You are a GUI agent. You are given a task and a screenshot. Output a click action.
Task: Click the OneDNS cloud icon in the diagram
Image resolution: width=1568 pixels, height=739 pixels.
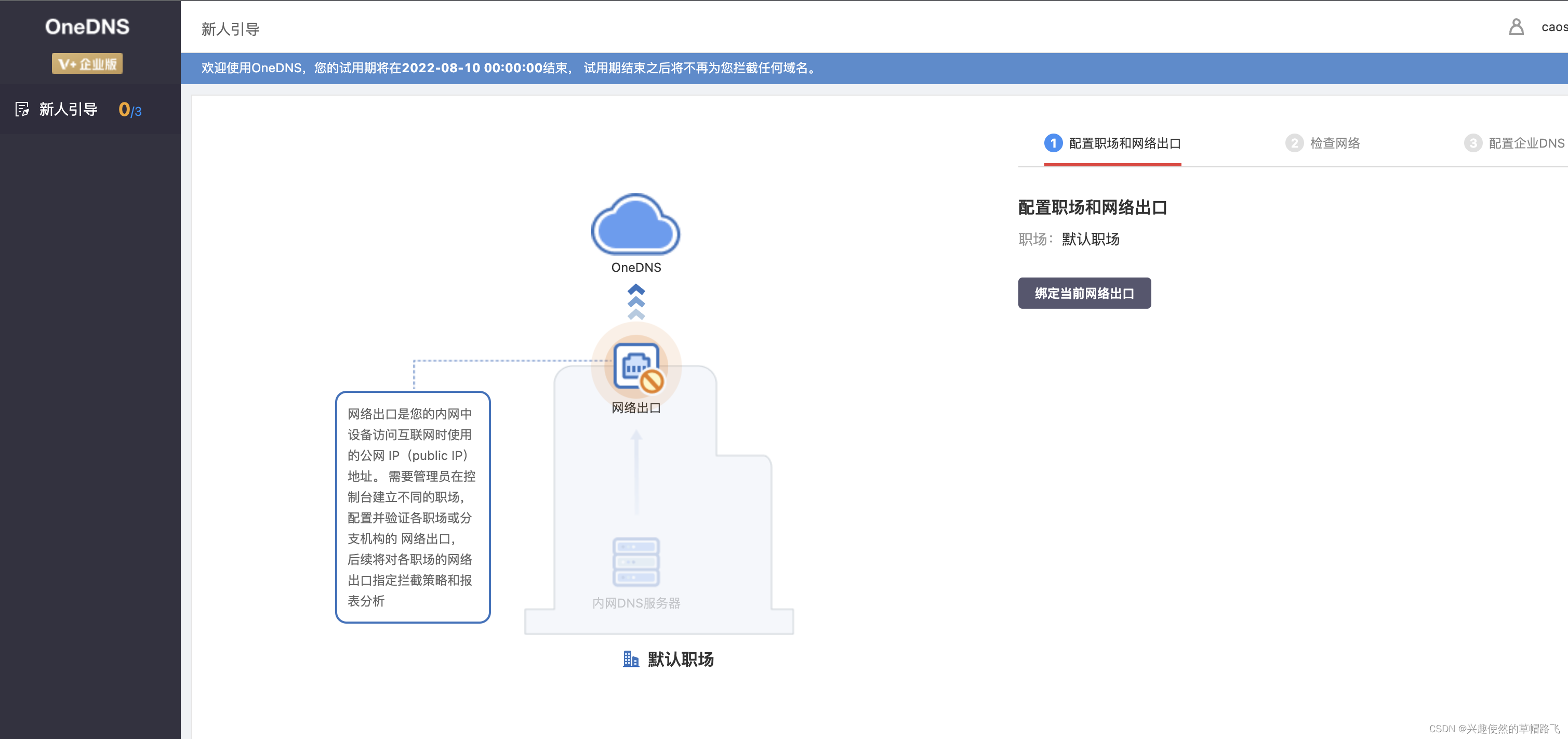tap(635, 225)
